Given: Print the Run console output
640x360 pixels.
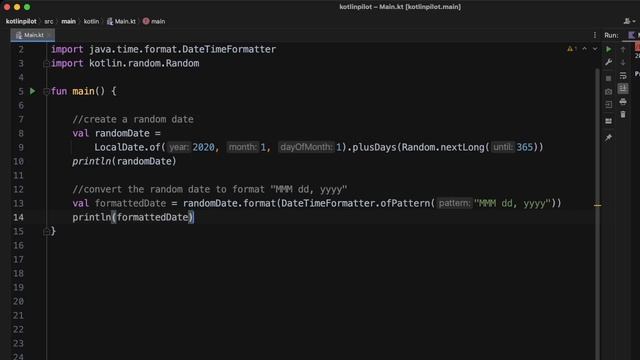Looking at the screenshot, I should point(623,102).
